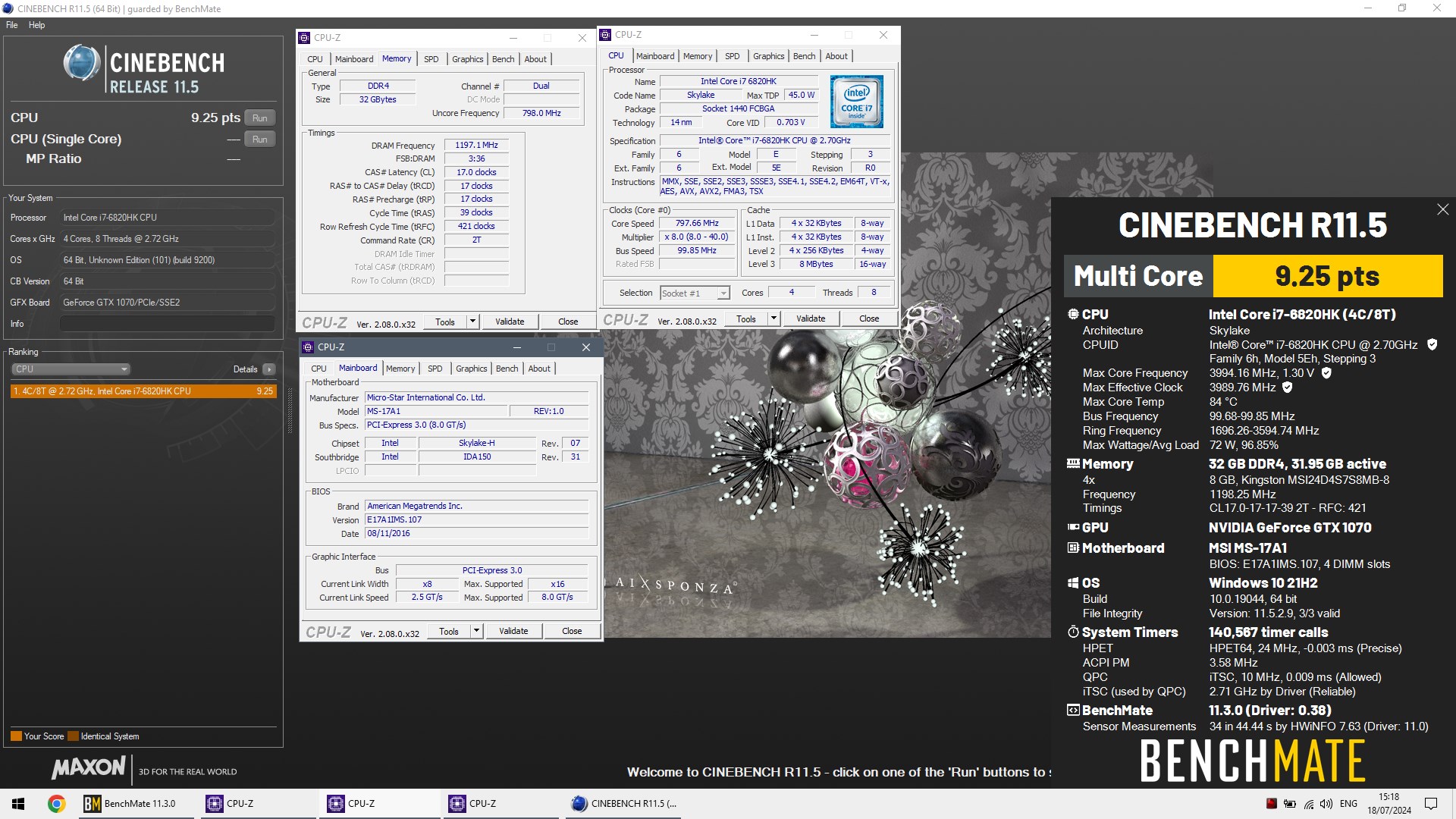Select the ranking entry 4C/8T i7-6820HK
This screenshot has height=819, width=1456.
point(143,391)
